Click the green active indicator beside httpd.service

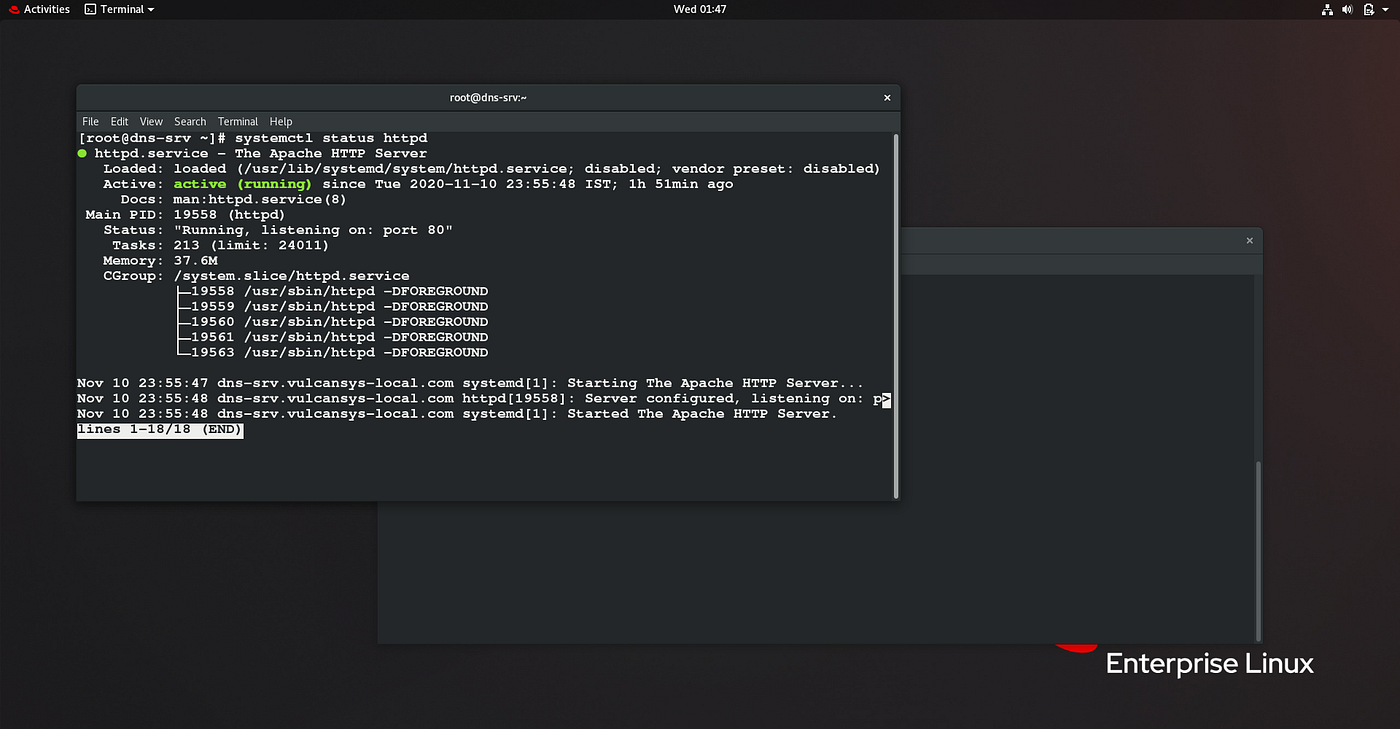tap(81, 153)
